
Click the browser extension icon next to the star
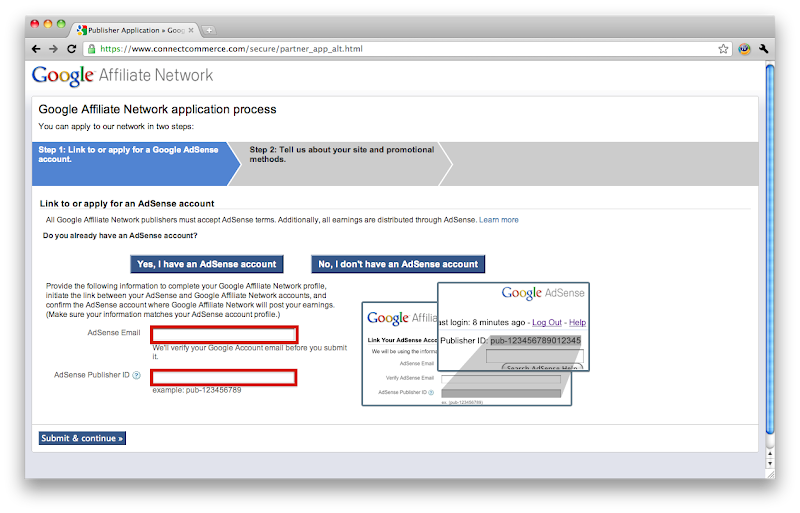(744, 49)
